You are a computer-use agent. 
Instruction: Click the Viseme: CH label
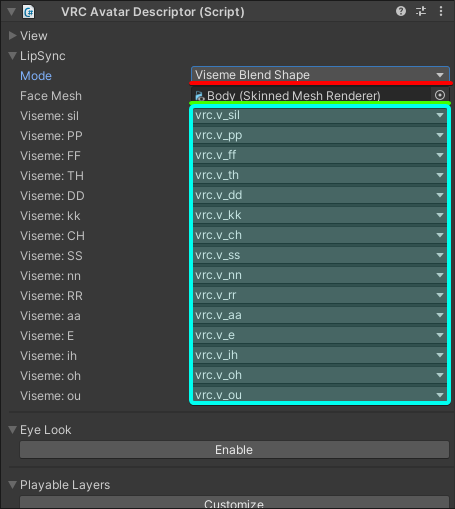(x=52, y=236)
